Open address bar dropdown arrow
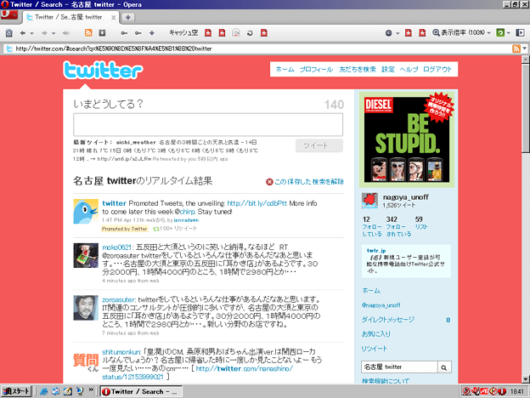530x398 pixels. click(525, 49)
